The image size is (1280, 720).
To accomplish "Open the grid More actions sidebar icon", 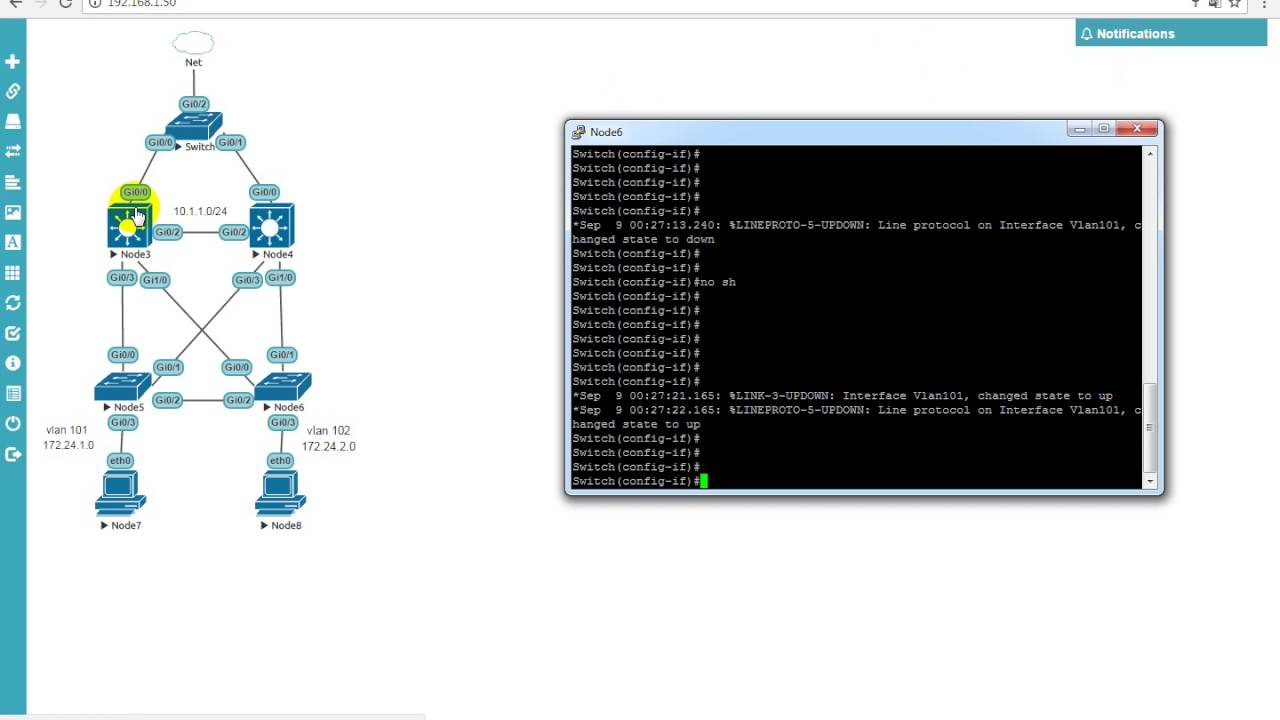I will tap(13, 272).
